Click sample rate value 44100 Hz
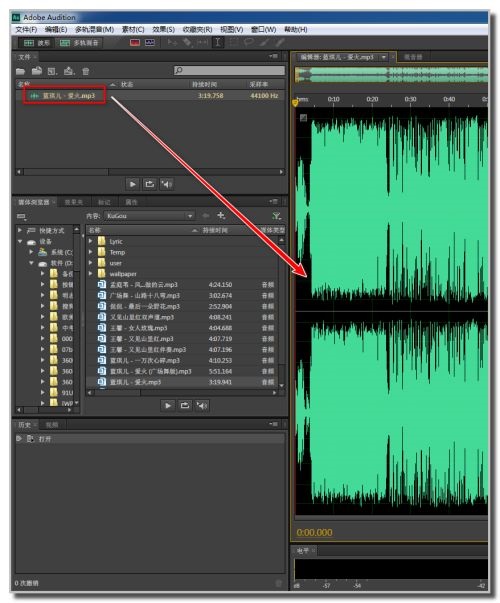 pyautogui.click(x=264, y=95)
